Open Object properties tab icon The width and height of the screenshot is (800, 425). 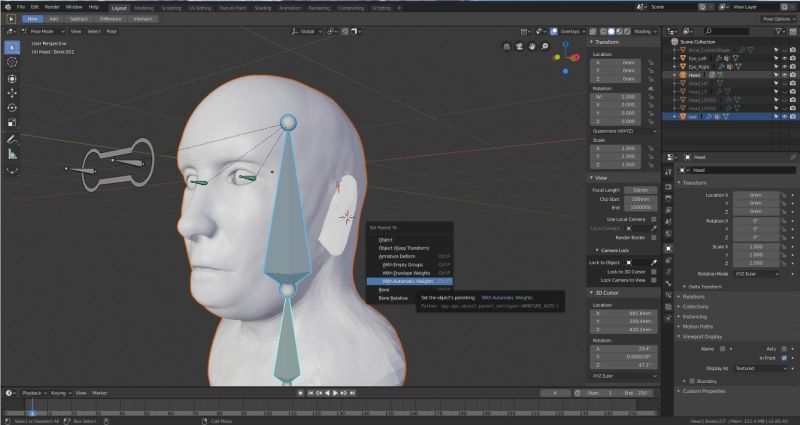pos(668,248)
